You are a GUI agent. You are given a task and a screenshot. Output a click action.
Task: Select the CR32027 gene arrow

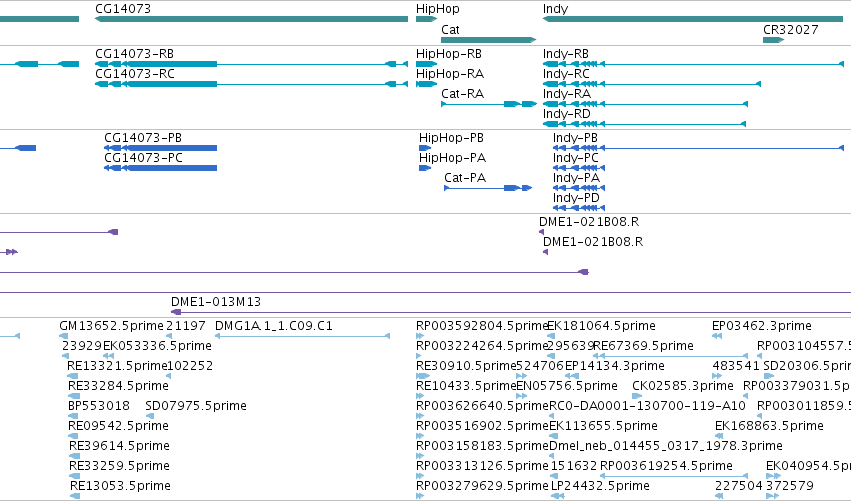click(x=773, y=40)
